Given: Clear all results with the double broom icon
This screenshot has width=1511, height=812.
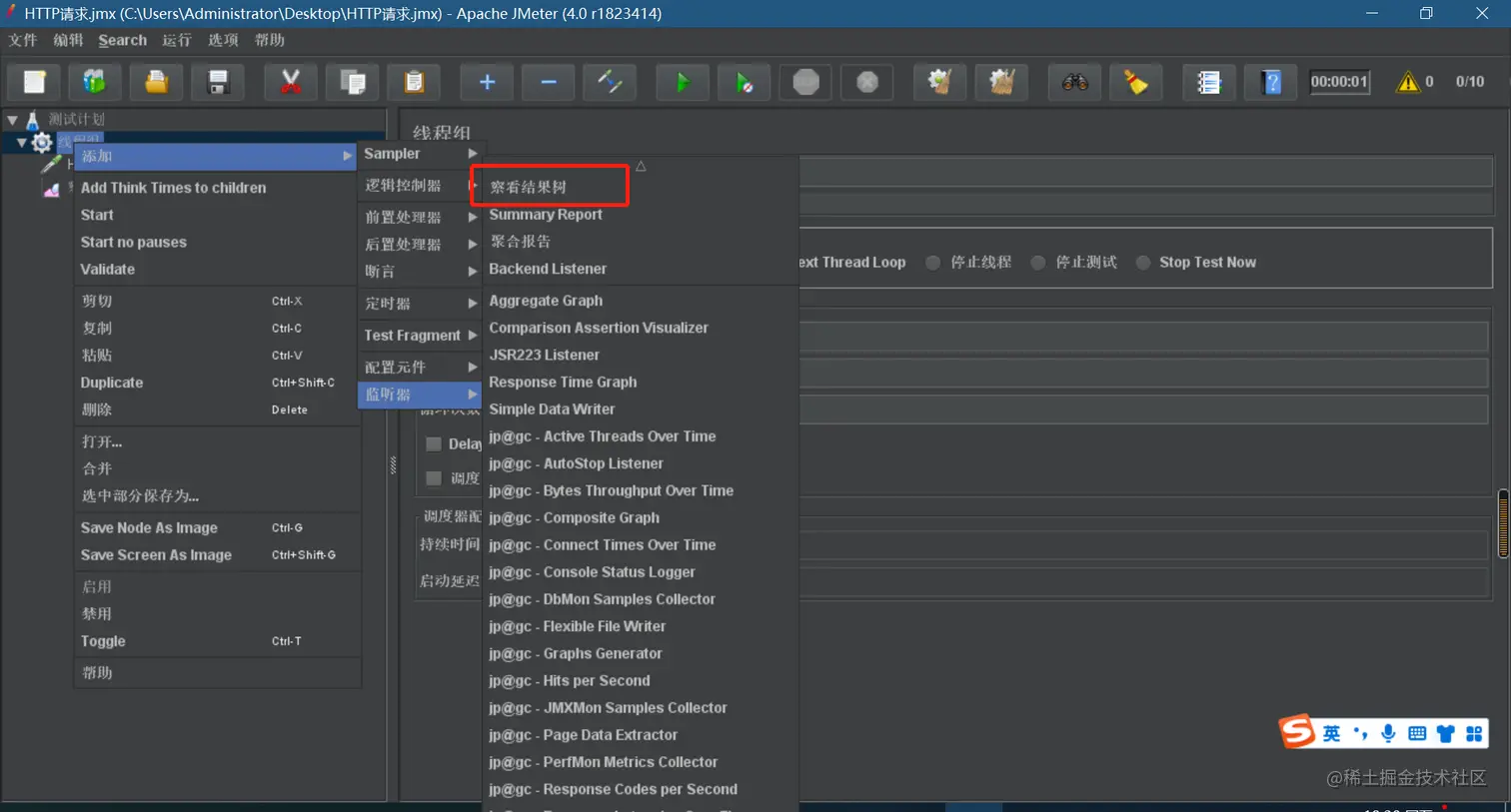Looking at the screenshot, I should pos(1001,82).
